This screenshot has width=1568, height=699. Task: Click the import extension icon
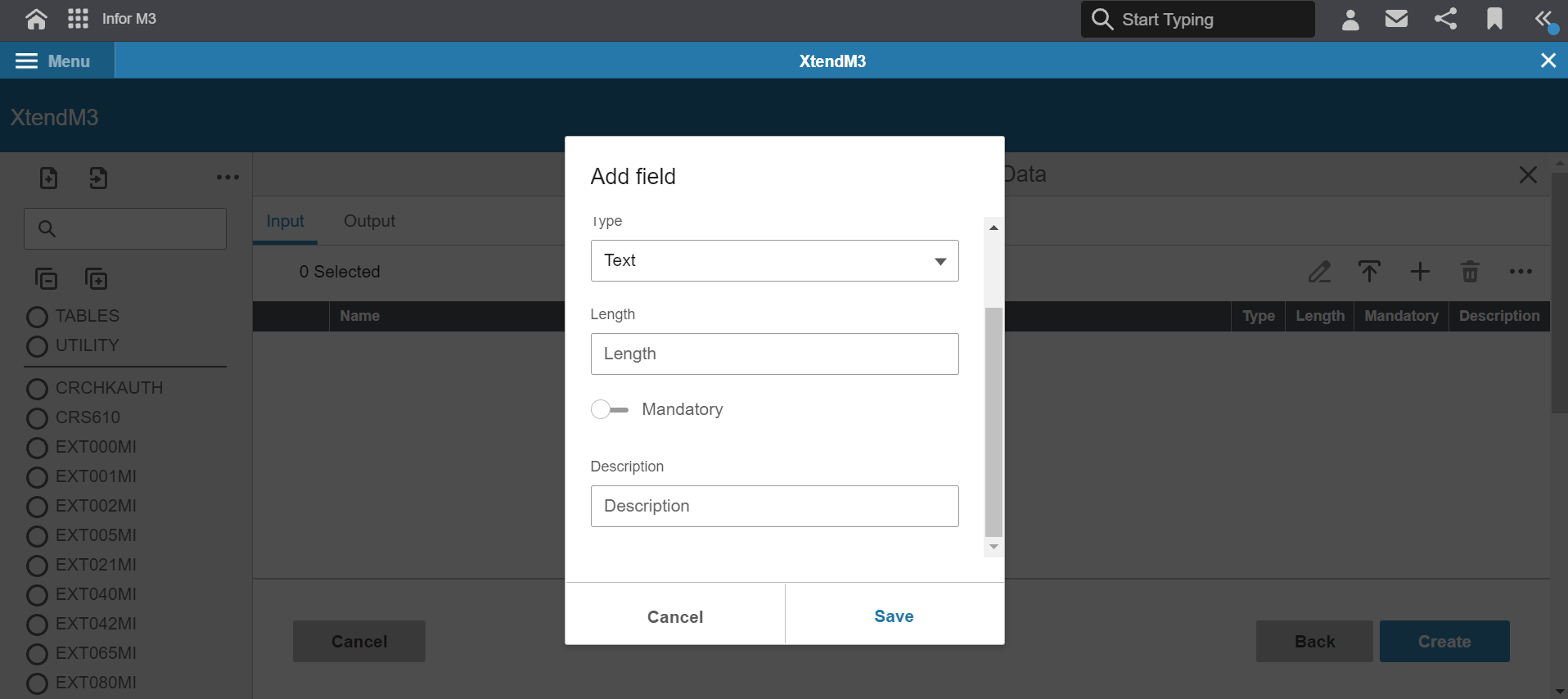coord(98,178)
